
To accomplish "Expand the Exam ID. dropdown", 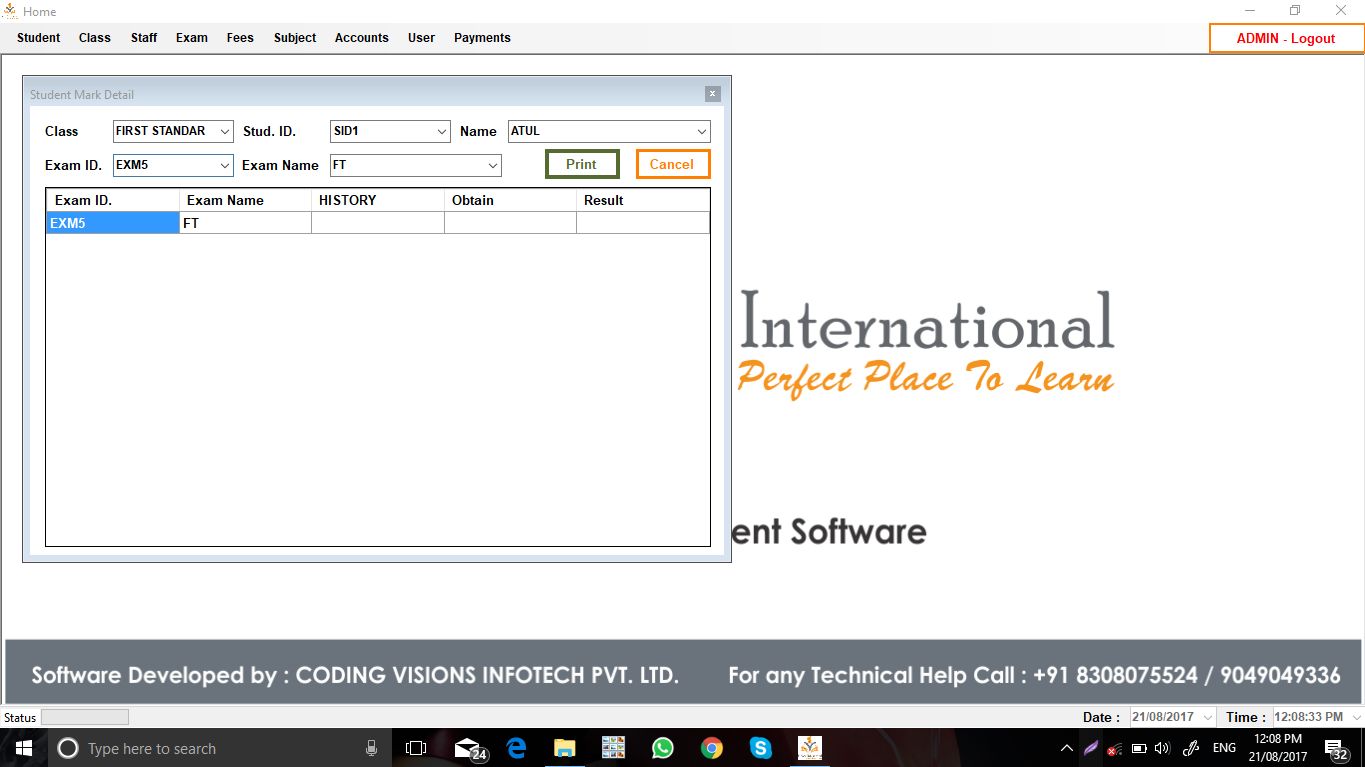I will [225, 165].
